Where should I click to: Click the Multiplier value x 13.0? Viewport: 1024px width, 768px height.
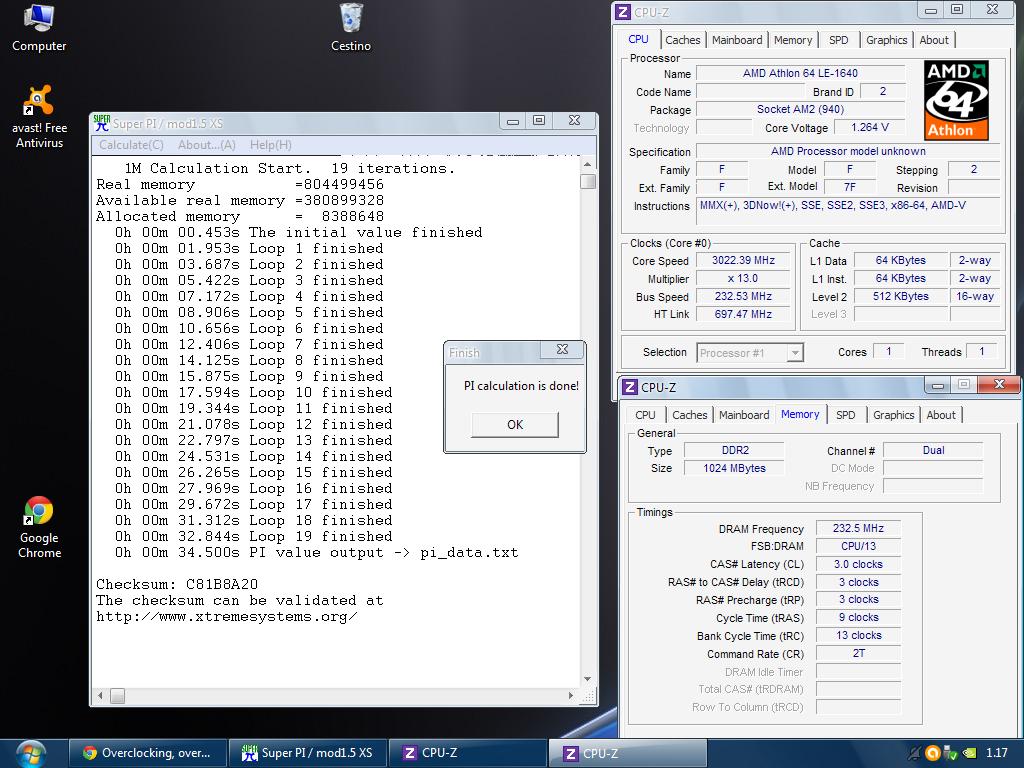coord(743,278)
